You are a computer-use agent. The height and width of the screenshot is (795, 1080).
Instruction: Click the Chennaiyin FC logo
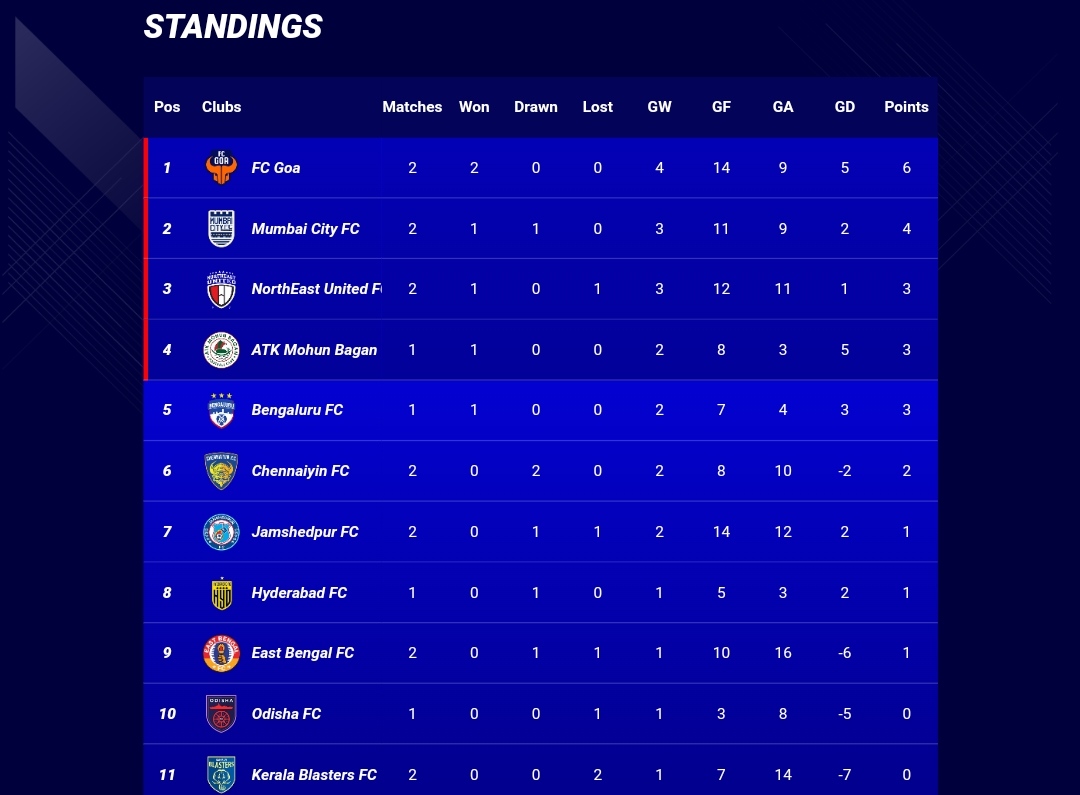click(221, 471)
